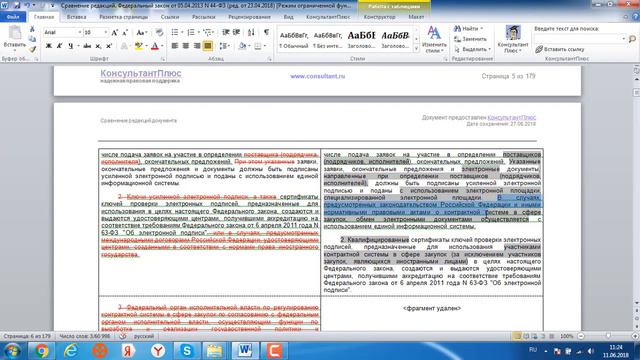Open the font size combo box
The image size is (640, 360).
point(96,32)
